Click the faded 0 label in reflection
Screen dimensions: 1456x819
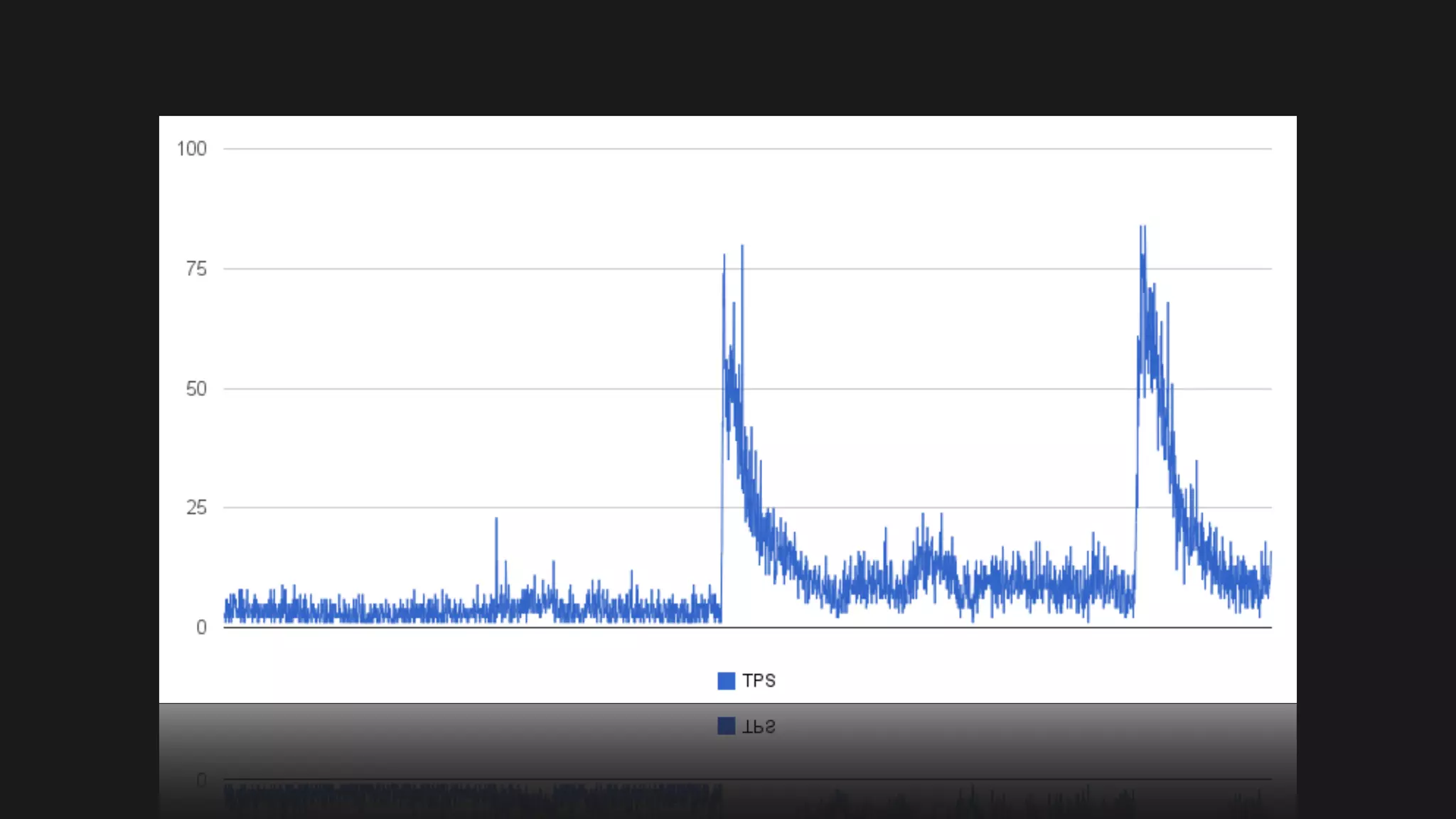click(x=201, y=781)
